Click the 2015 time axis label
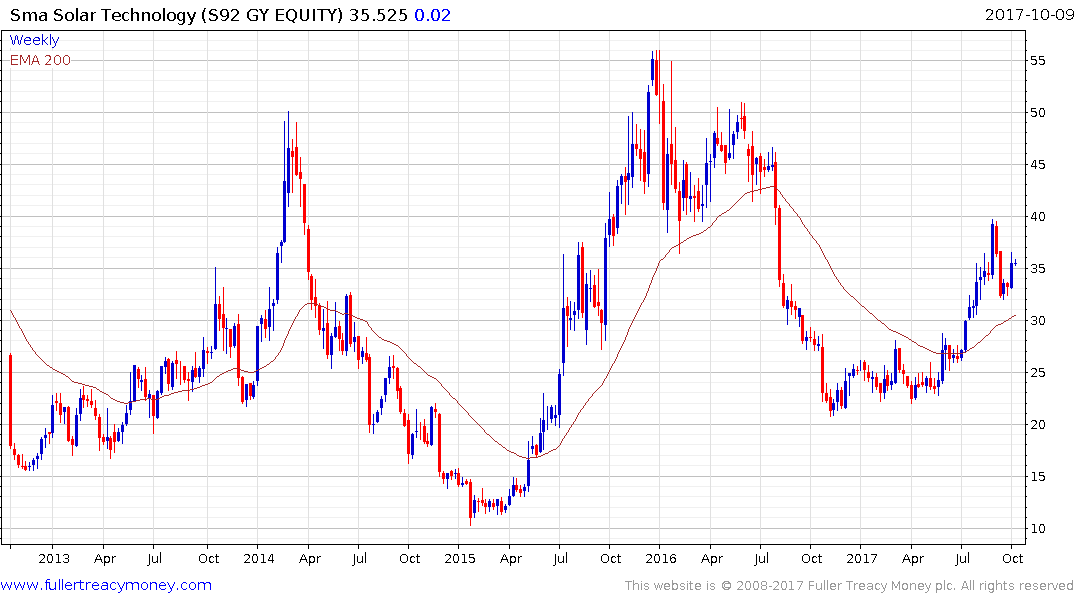This screenshot has height=600, width=1075. click(x=459, y=558)
